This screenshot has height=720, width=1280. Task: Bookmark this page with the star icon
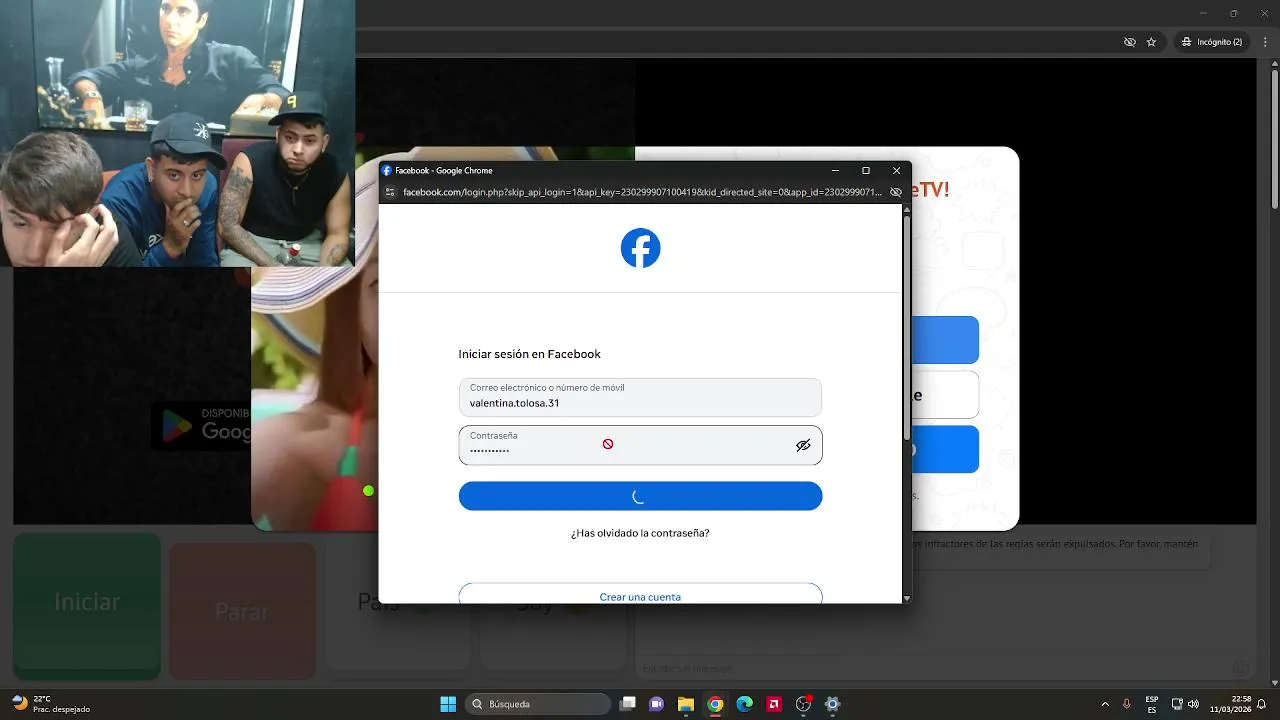1151,42
